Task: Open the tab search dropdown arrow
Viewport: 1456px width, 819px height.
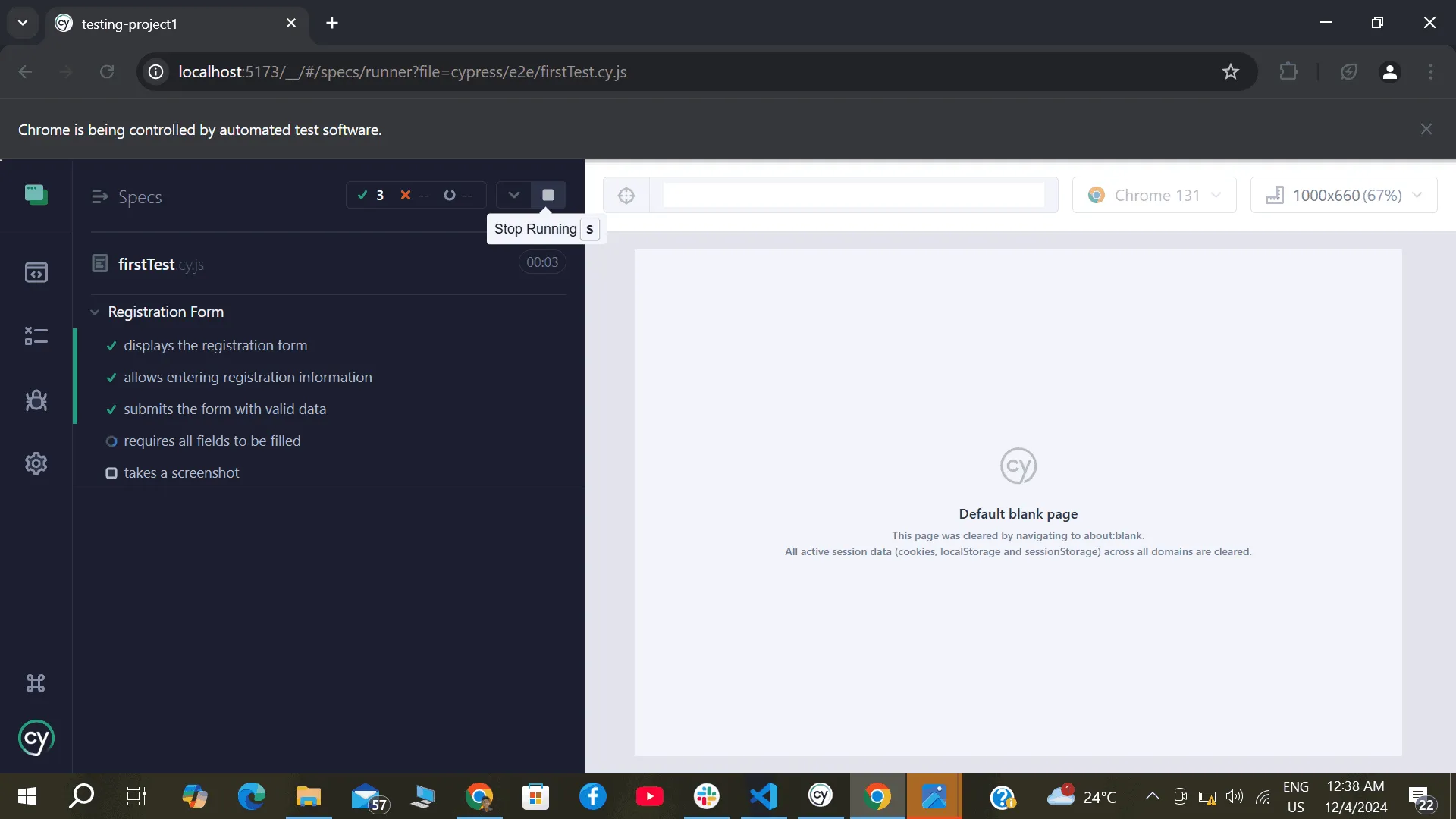Action: click(23, 24)
